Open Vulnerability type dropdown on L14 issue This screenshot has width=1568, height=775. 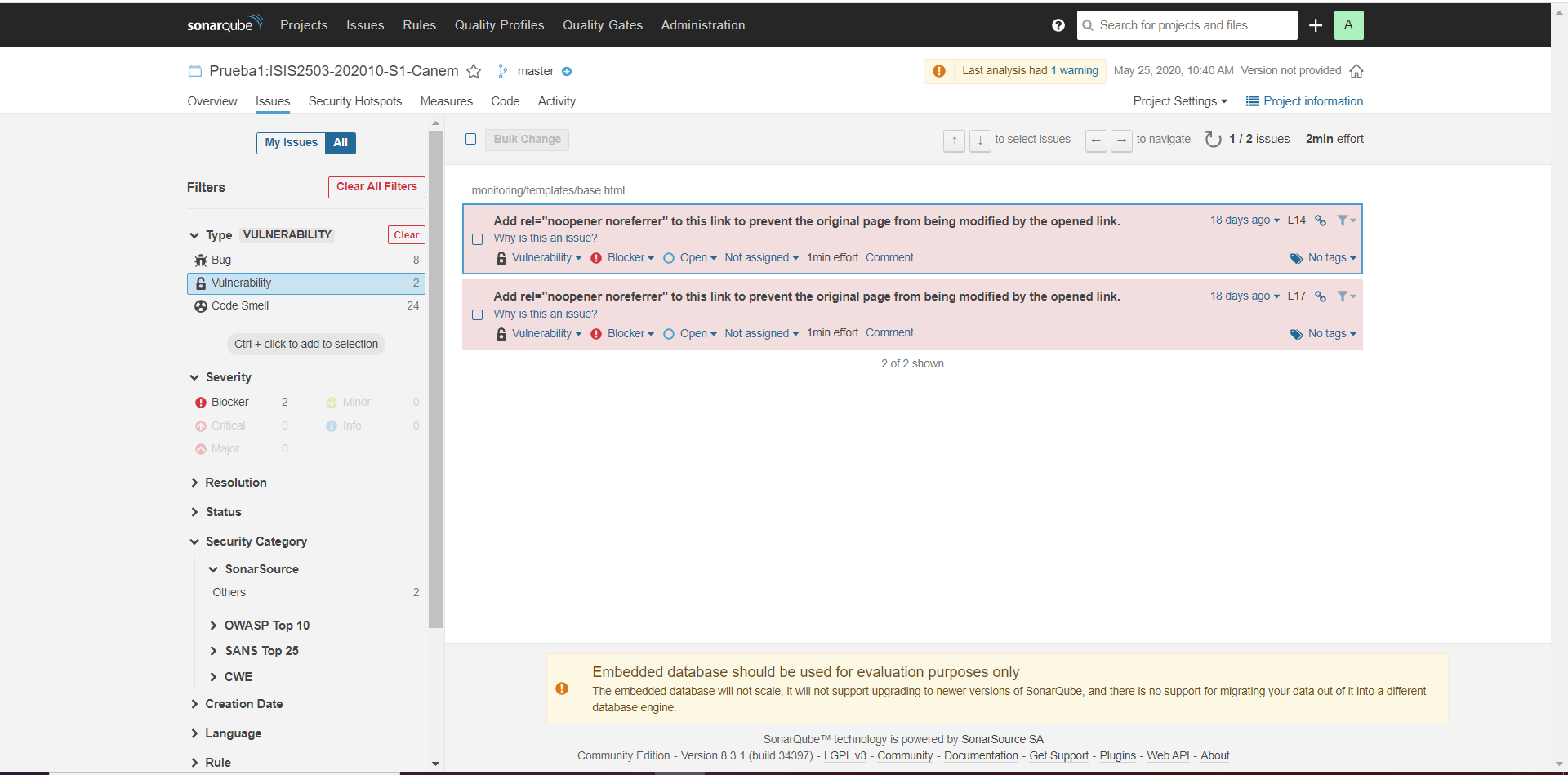pyautogui.click(x=546, y=258)
